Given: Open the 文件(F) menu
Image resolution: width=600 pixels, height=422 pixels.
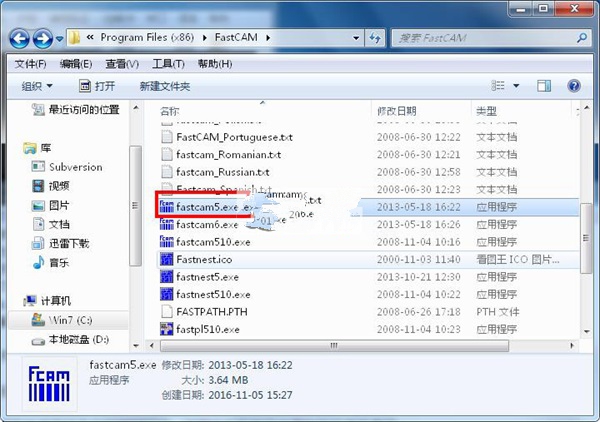Looking at the screenshot, I should (x=30, y=64).
